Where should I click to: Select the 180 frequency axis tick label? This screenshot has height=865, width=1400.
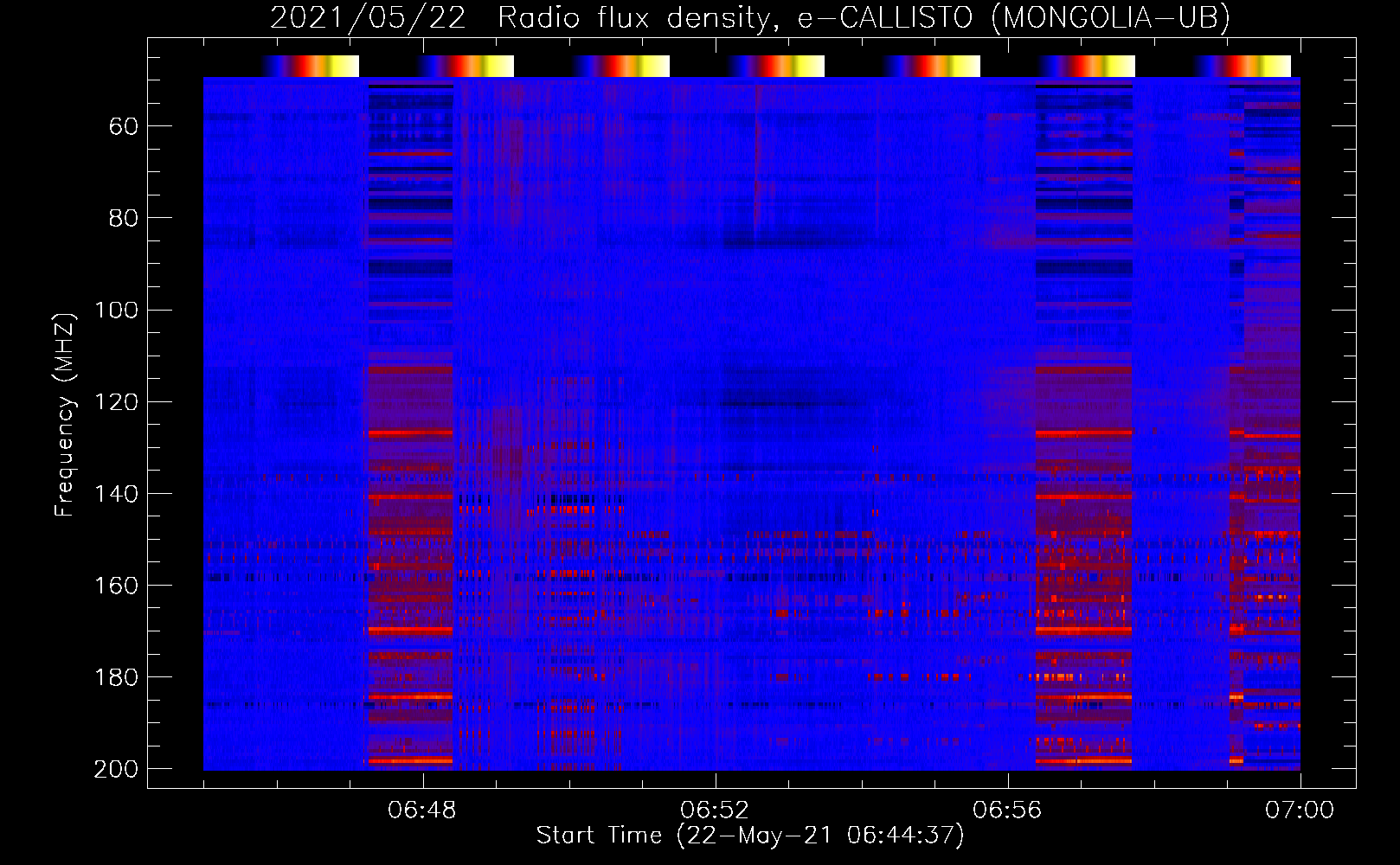pyautogui.click(x=116, y=676)
